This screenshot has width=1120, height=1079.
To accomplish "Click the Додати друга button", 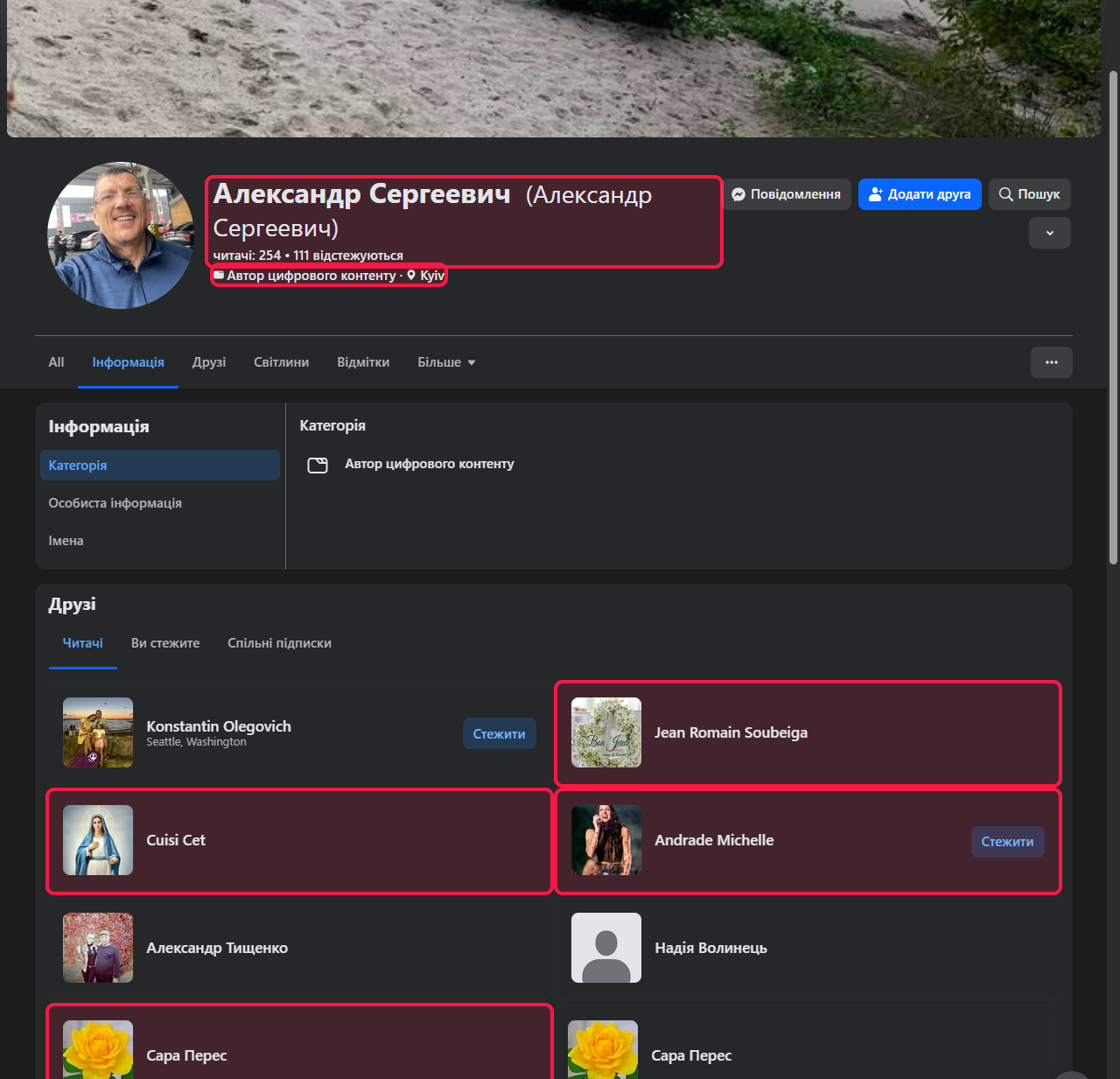I will pyautogui.click(x=920, y=194).
